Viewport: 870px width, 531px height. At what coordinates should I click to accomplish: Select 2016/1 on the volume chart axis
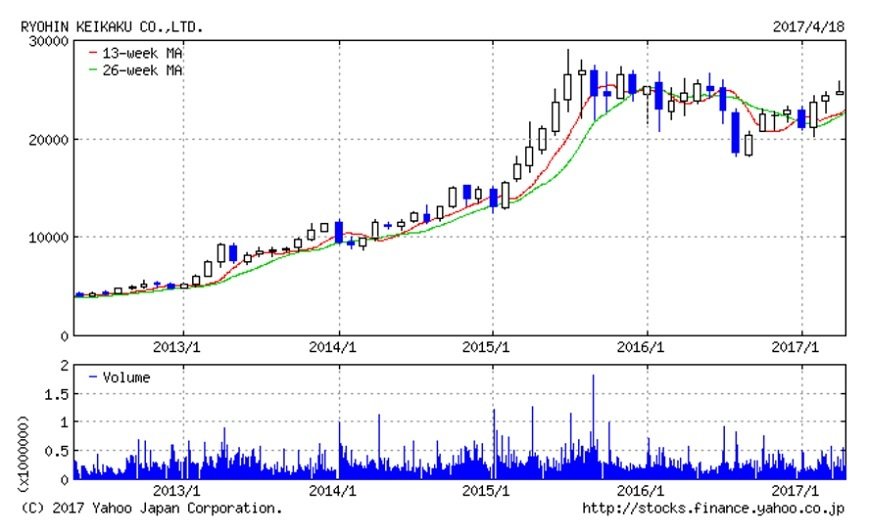[648, 491]
